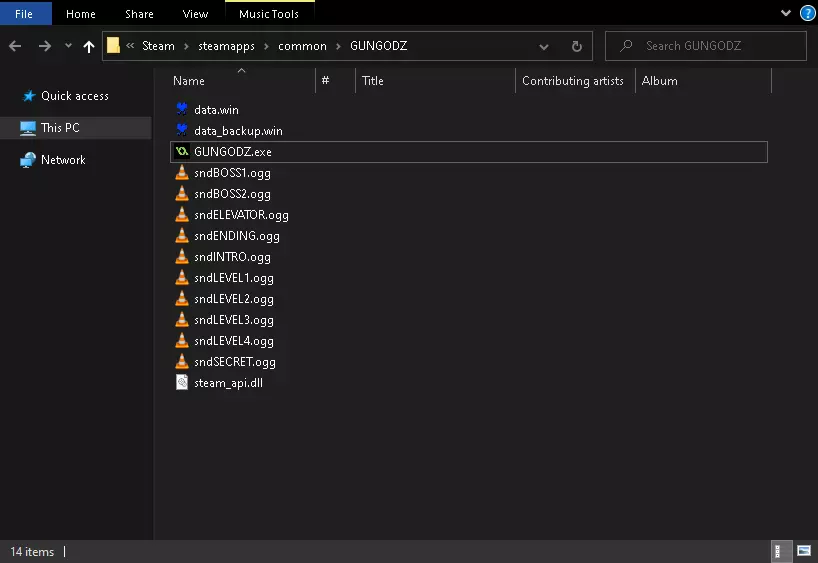Select the data.win file icon
The width and height of the screenshot is (818, 563).
coord(182,109)
